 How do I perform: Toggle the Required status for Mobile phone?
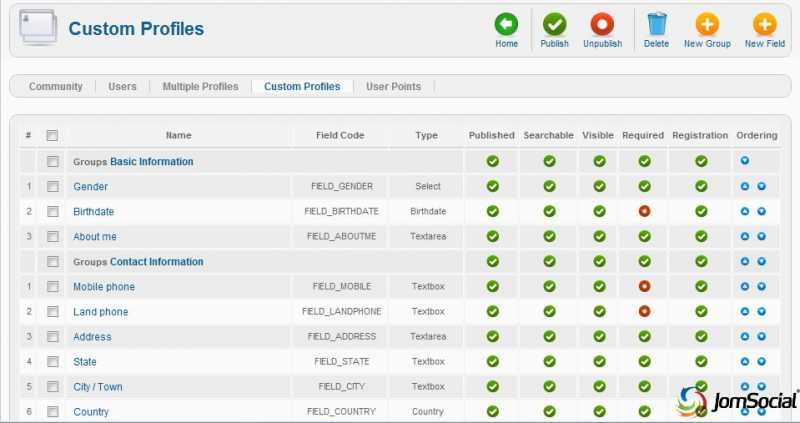[645, 286]
